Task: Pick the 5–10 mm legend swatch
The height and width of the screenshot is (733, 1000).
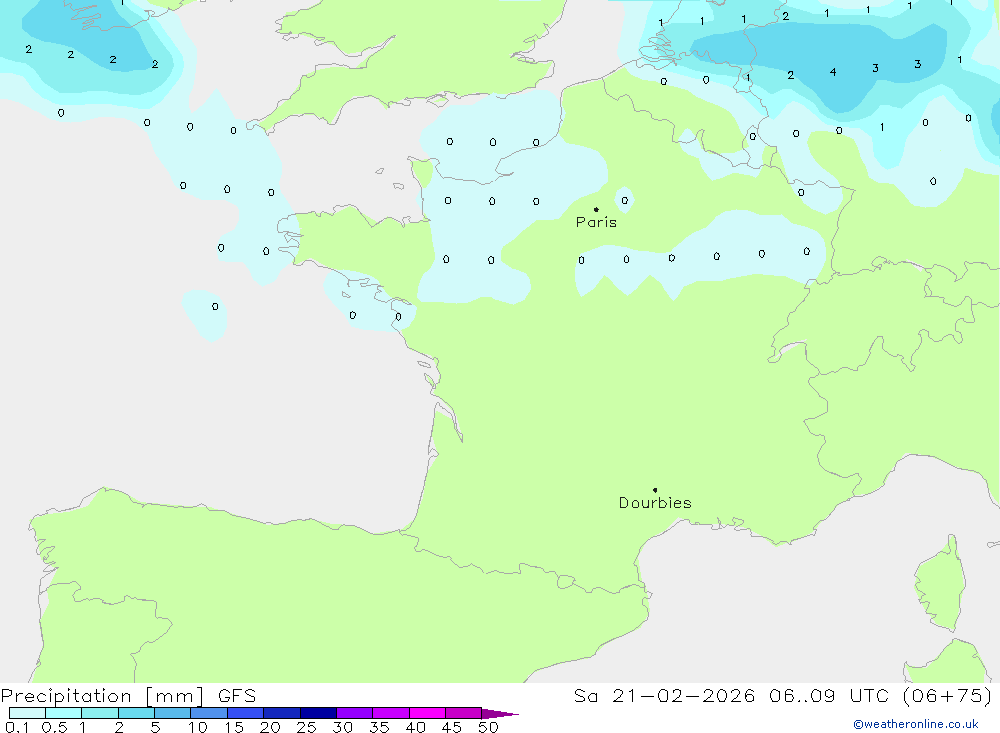Action: pyautogui.click(x=173, y=713)
